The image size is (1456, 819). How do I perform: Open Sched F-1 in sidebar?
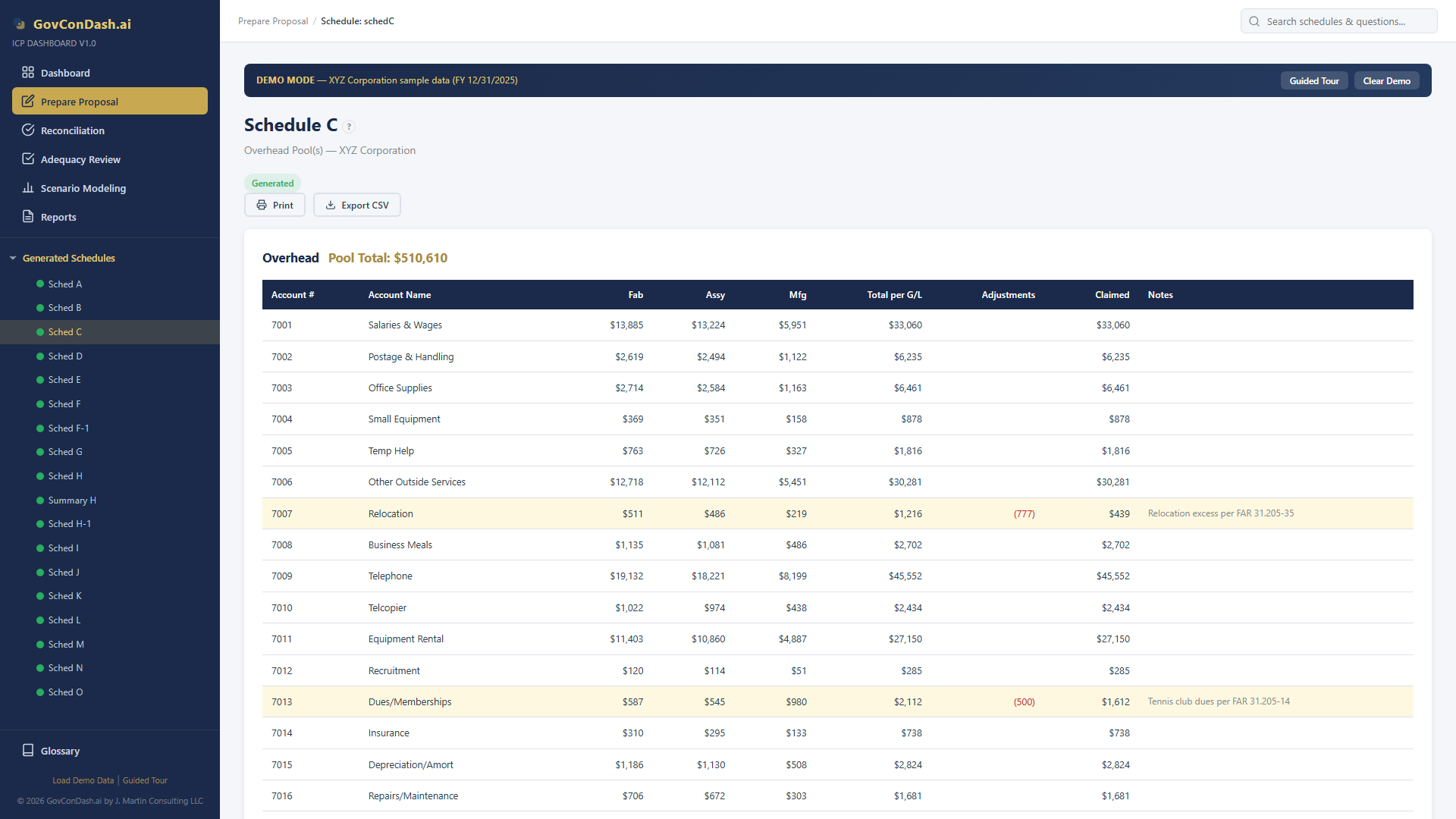68,428
